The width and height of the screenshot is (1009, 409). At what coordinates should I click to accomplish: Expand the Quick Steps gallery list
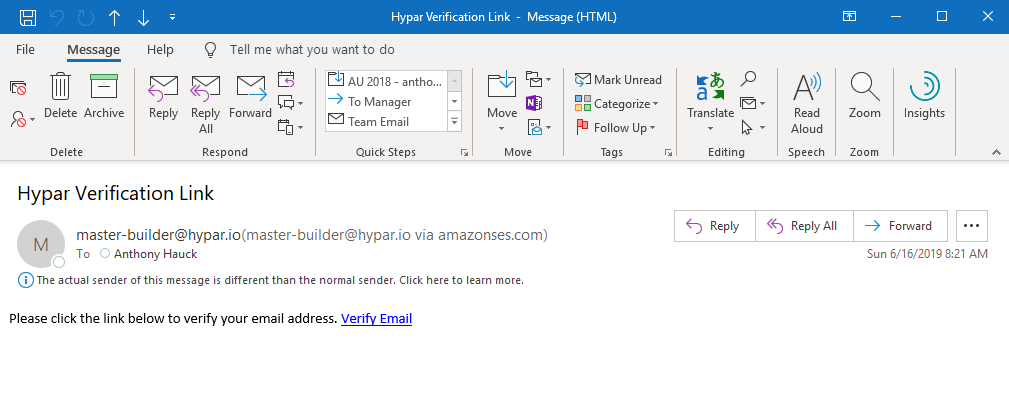tap(454, 121)
